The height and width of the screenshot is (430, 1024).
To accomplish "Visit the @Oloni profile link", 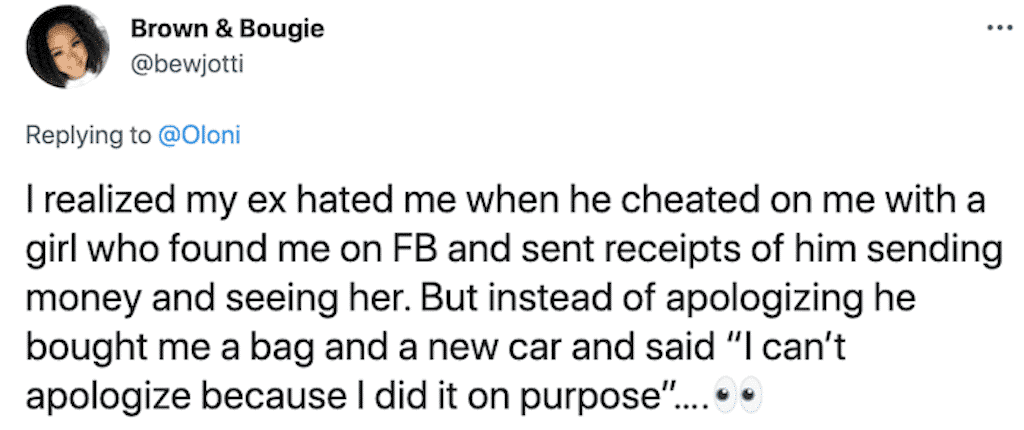I will [x=199, y=135].
